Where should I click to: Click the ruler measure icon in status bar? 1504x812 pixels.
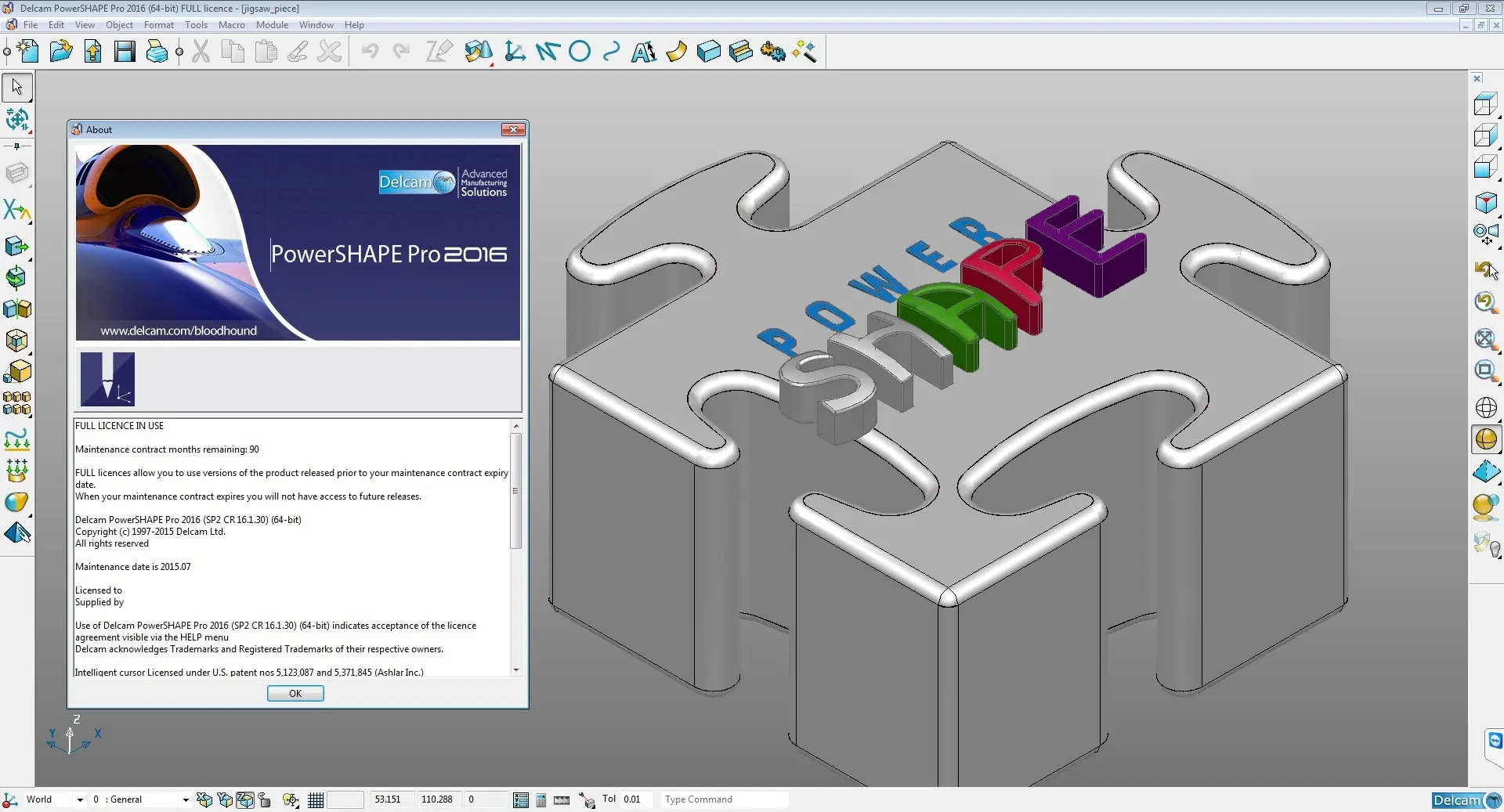[562, 799]
